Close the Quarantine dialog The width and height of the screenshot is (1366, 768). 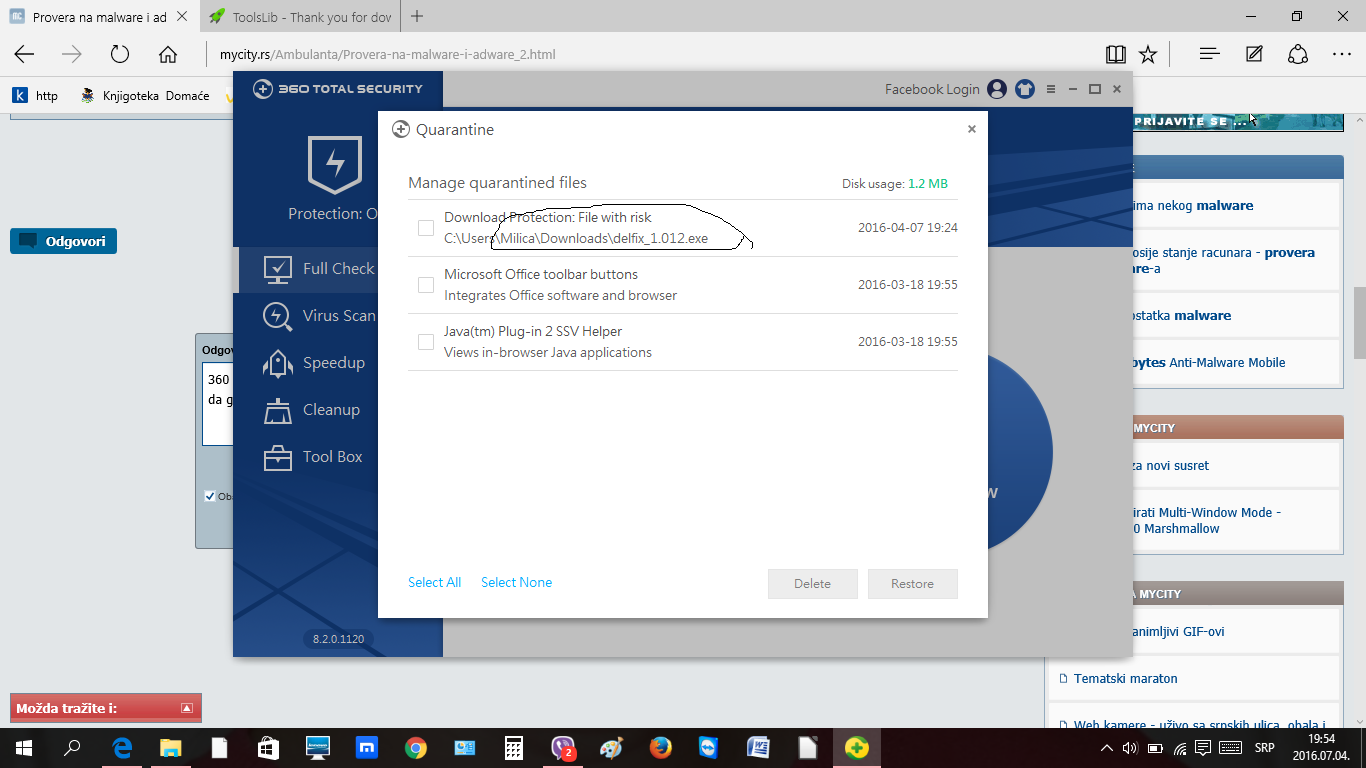coord(972,129)
